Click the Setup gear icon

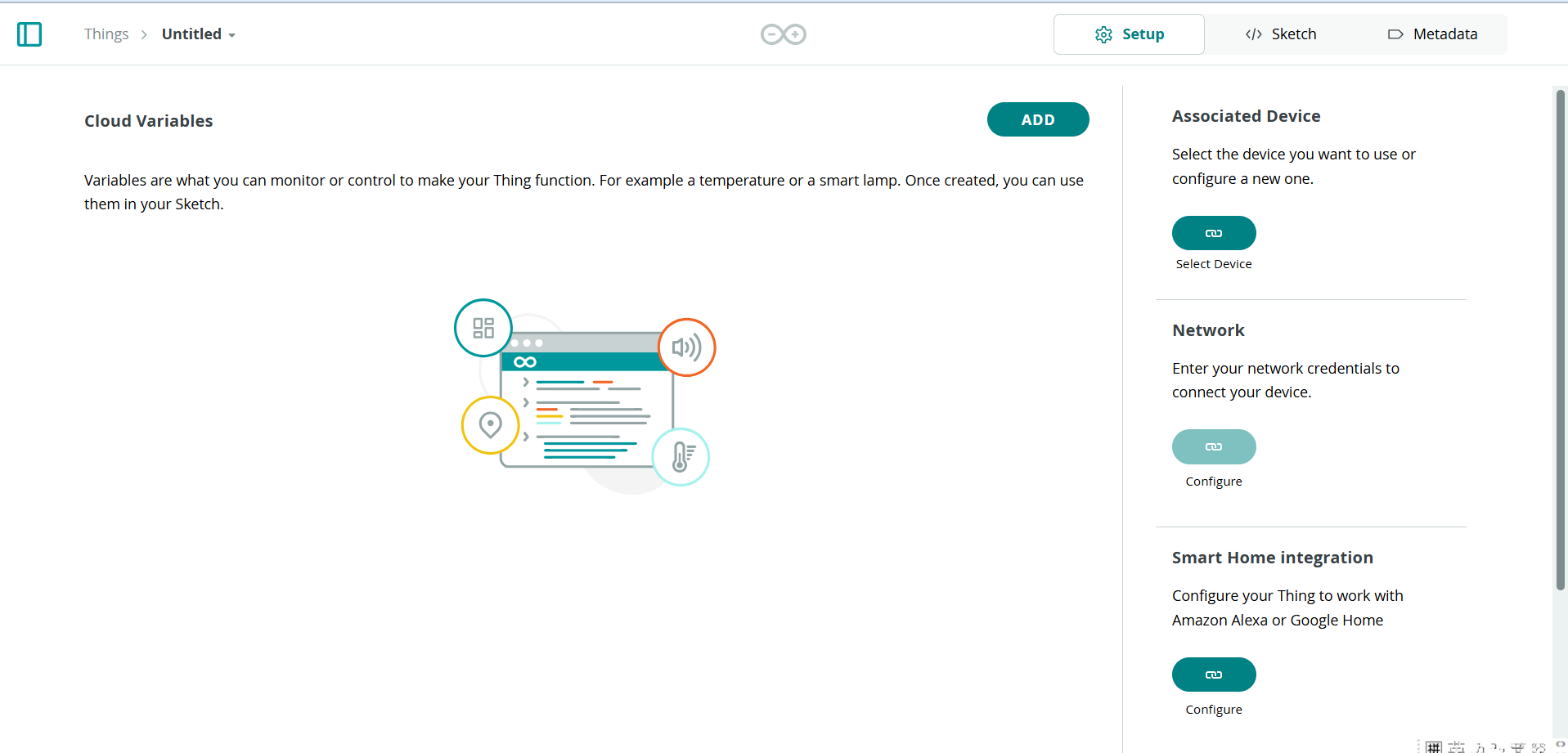click(1103, 34)
